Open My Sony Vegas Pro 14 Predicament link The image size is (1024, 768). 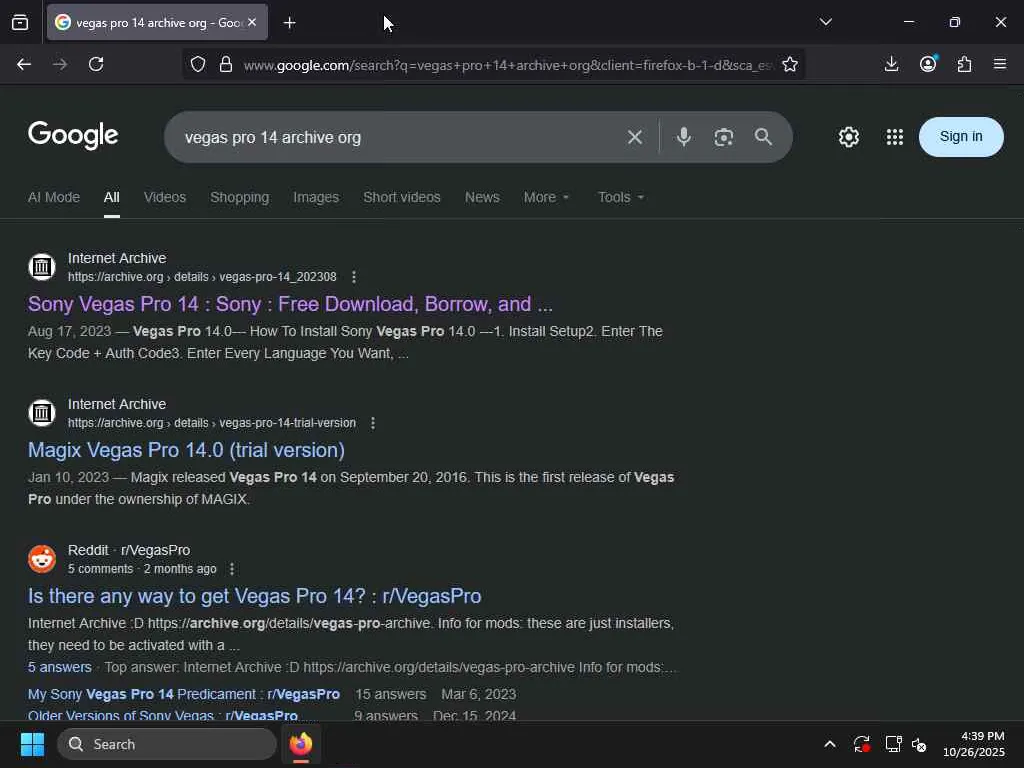click(x=184, y=694)
